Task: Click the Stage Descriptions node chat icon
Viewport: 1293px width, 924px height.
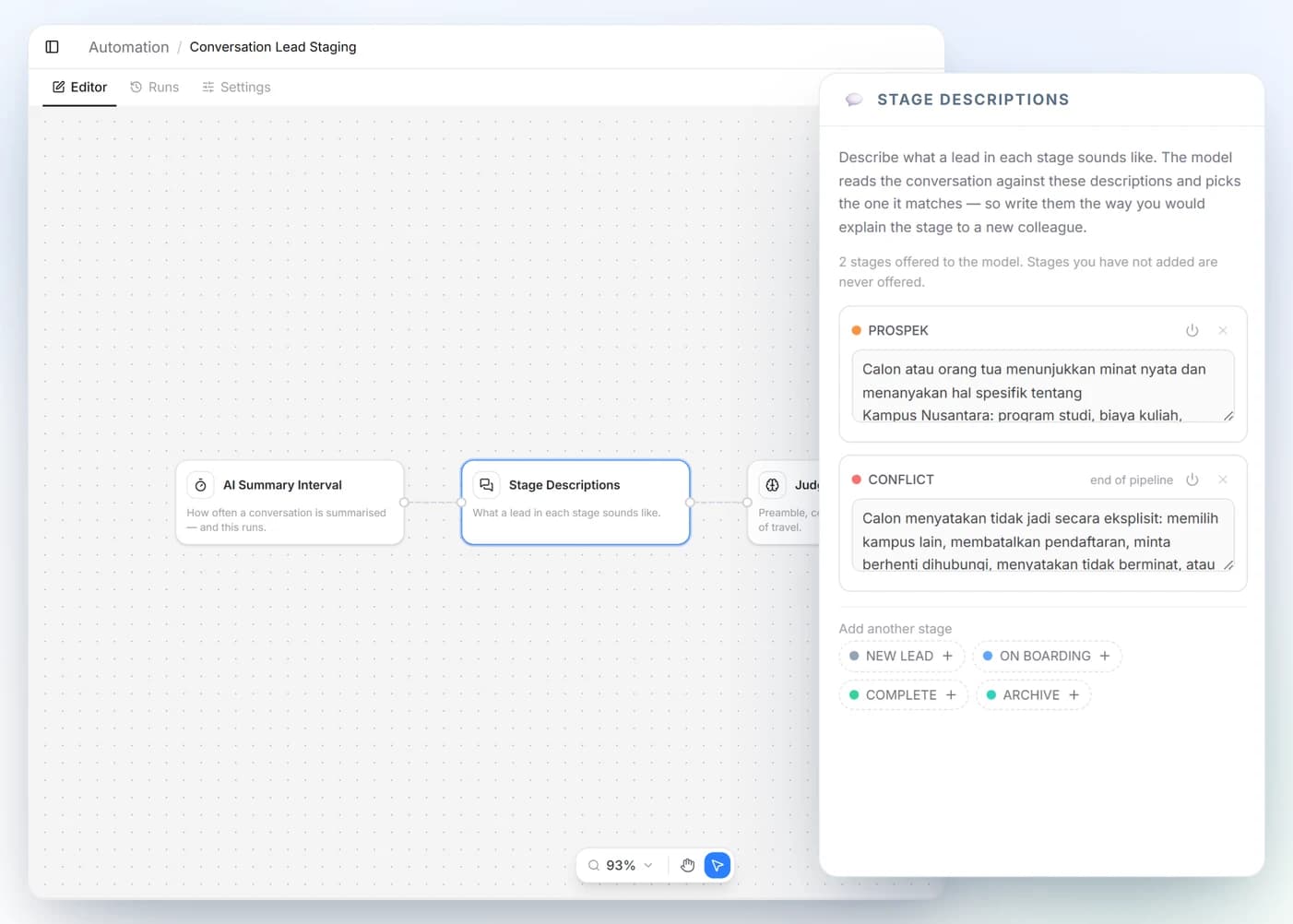Action: coord(487,485)
